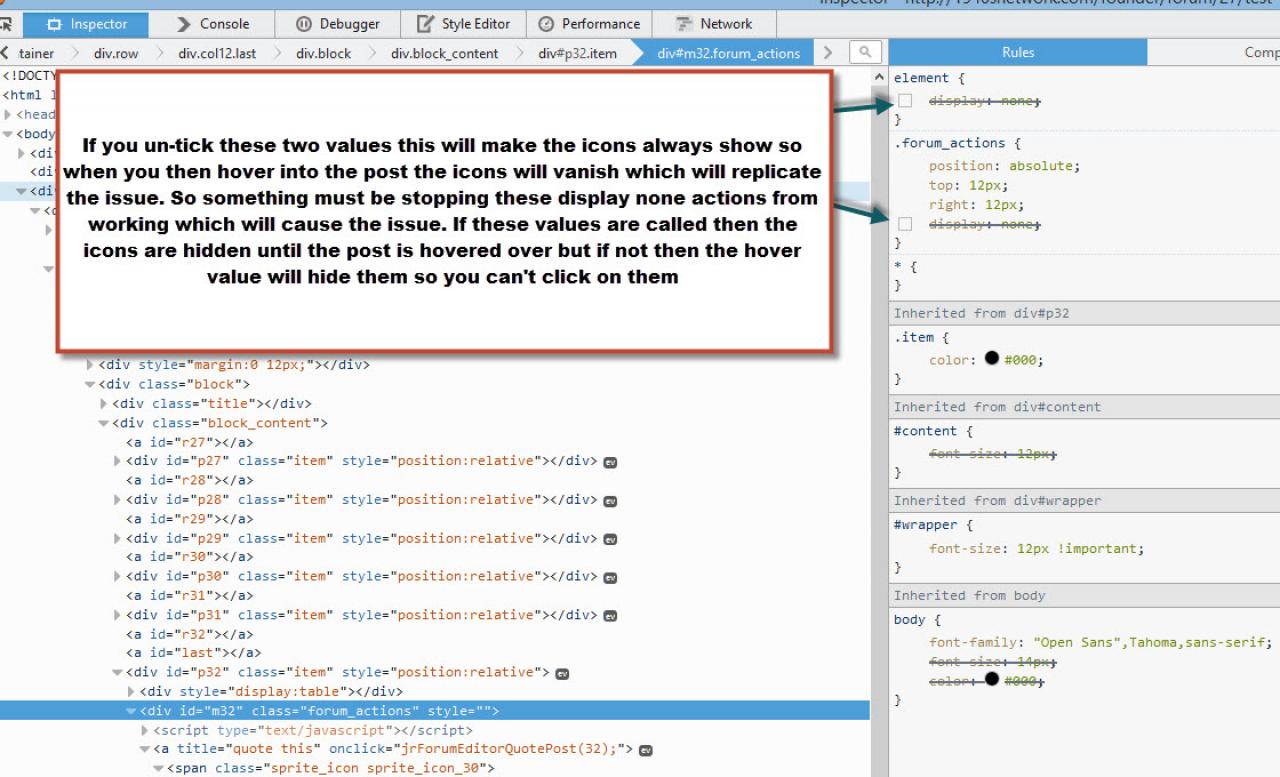
Task: Toggle display none checkbox in .forum_actions rule
Action: coord(905,224)
